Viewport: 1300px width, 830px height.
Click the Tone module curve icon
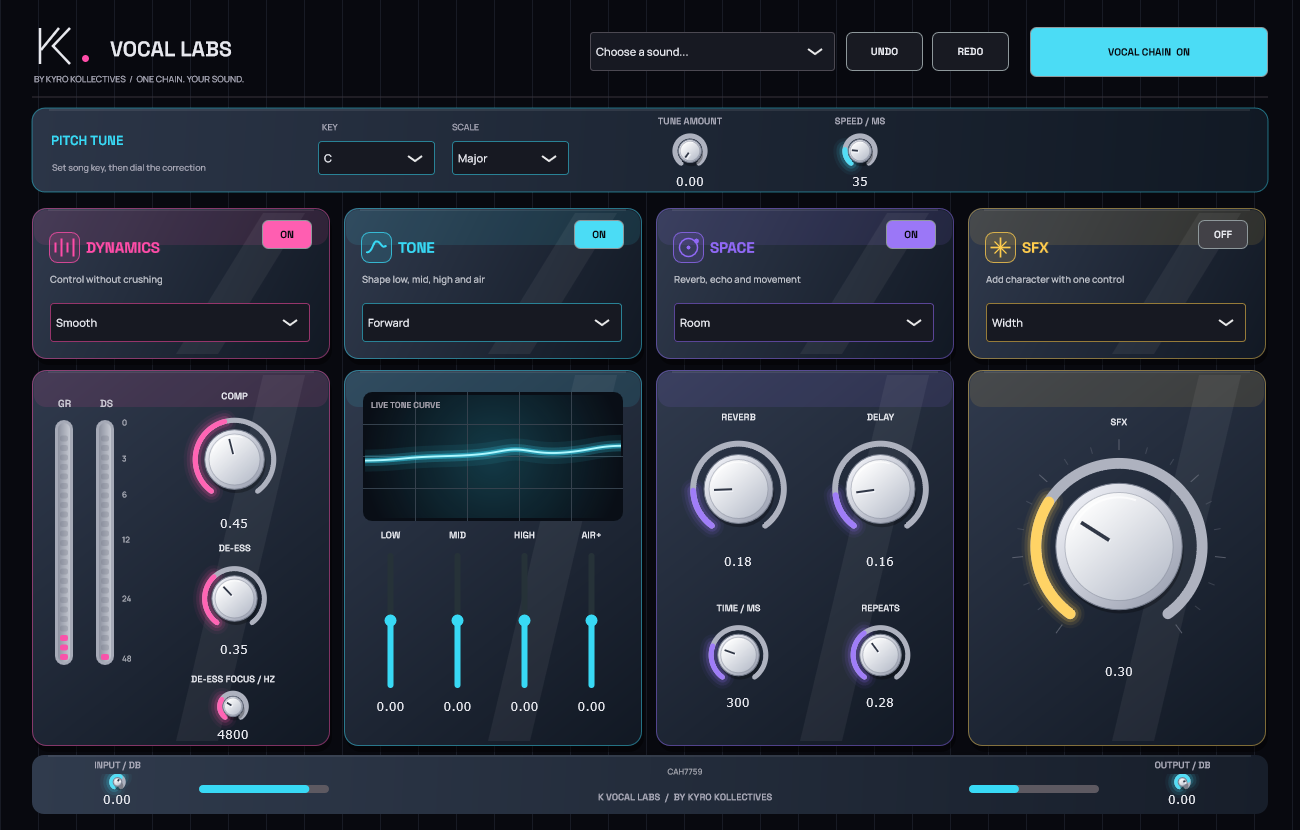(376, 247)
